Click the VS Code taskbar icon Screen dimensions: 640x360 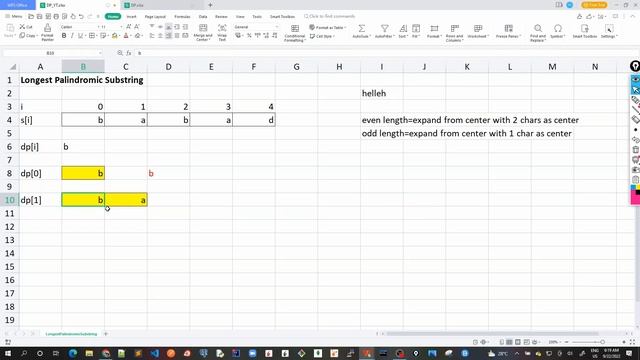[x=155, y=353]
